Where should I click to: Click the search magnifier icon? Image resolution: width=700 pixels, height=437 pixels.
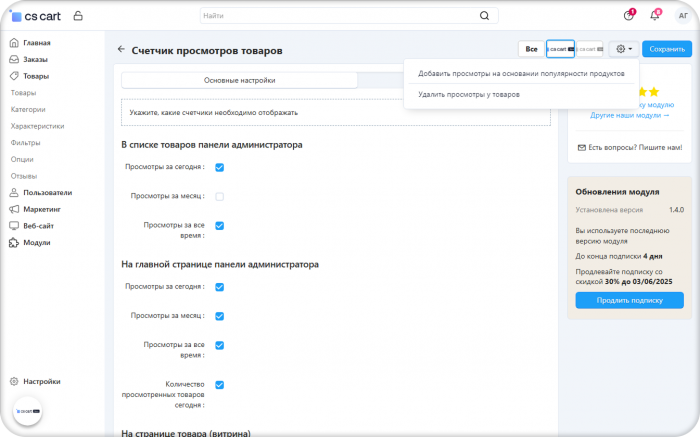click(484, 16)
